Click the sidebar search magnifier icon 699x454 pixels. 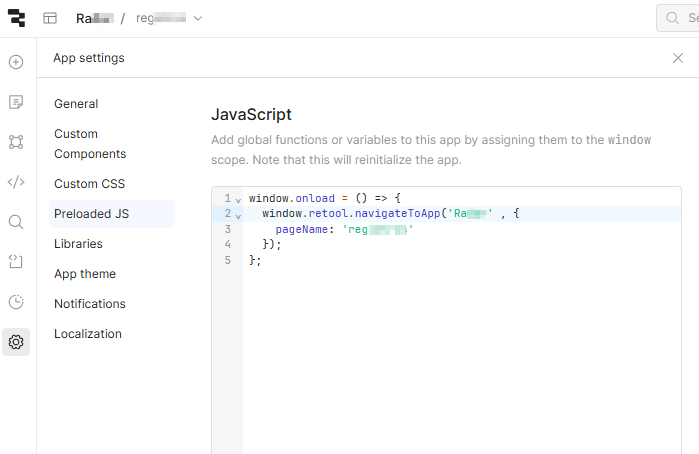pyautogui.click(x=16, y=222)
